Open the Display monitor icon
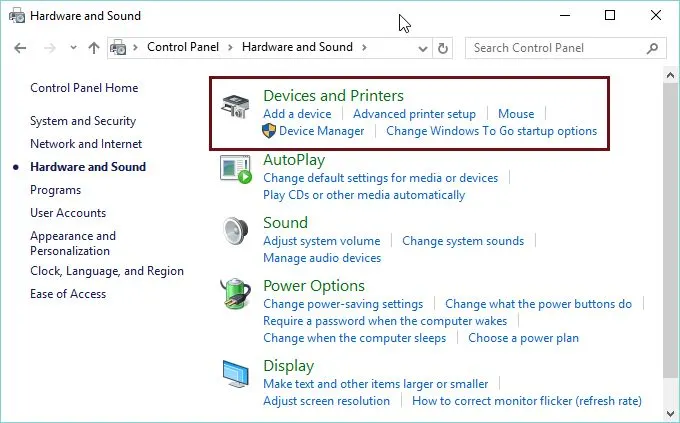The height and width of the screenshot is (423, 680). (x=235, y=374)
